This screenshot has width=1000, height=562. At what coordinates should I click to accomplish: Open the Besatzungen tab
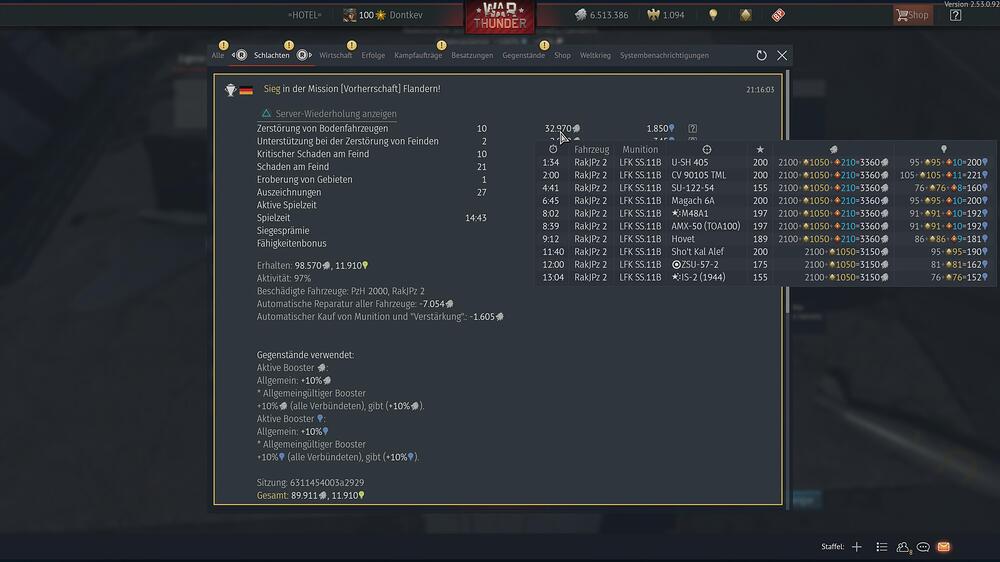click(472, 55)
